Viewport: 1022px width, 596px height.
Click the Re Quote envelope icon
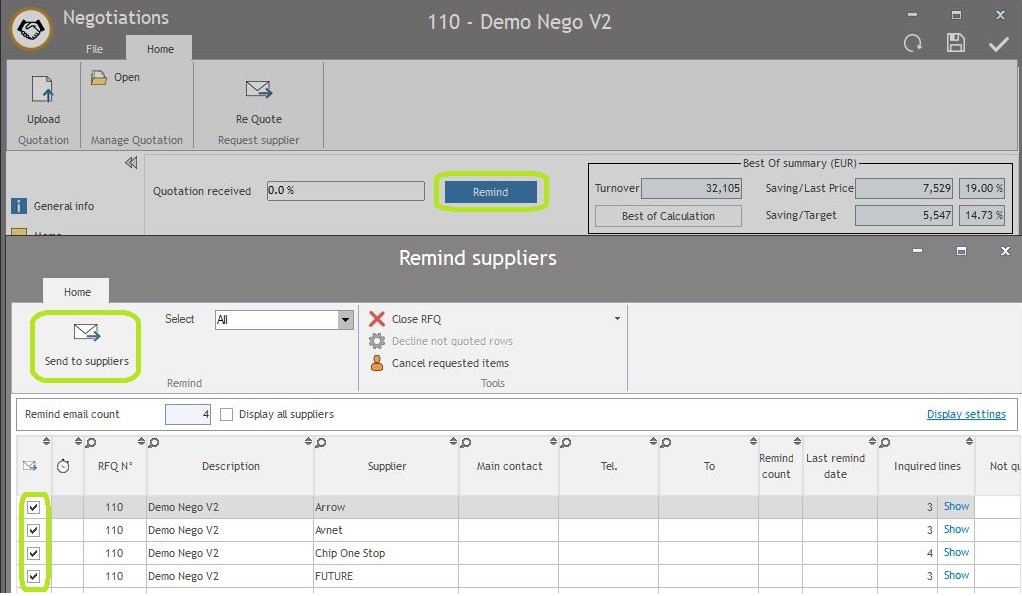point(259,90)
